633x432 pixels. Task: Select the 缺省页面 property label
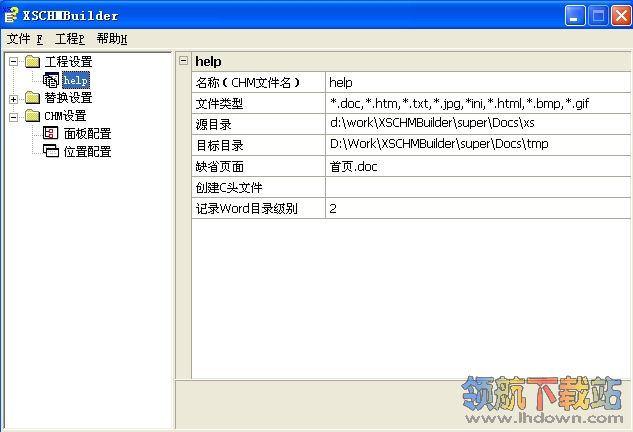click(x=219, y=166)
